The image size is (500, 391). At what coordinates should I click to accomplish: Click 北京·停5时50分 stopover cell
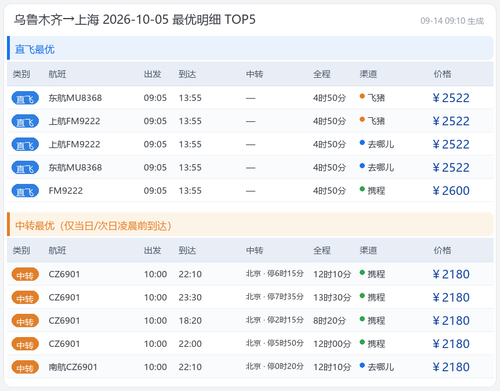pos(275,343)
